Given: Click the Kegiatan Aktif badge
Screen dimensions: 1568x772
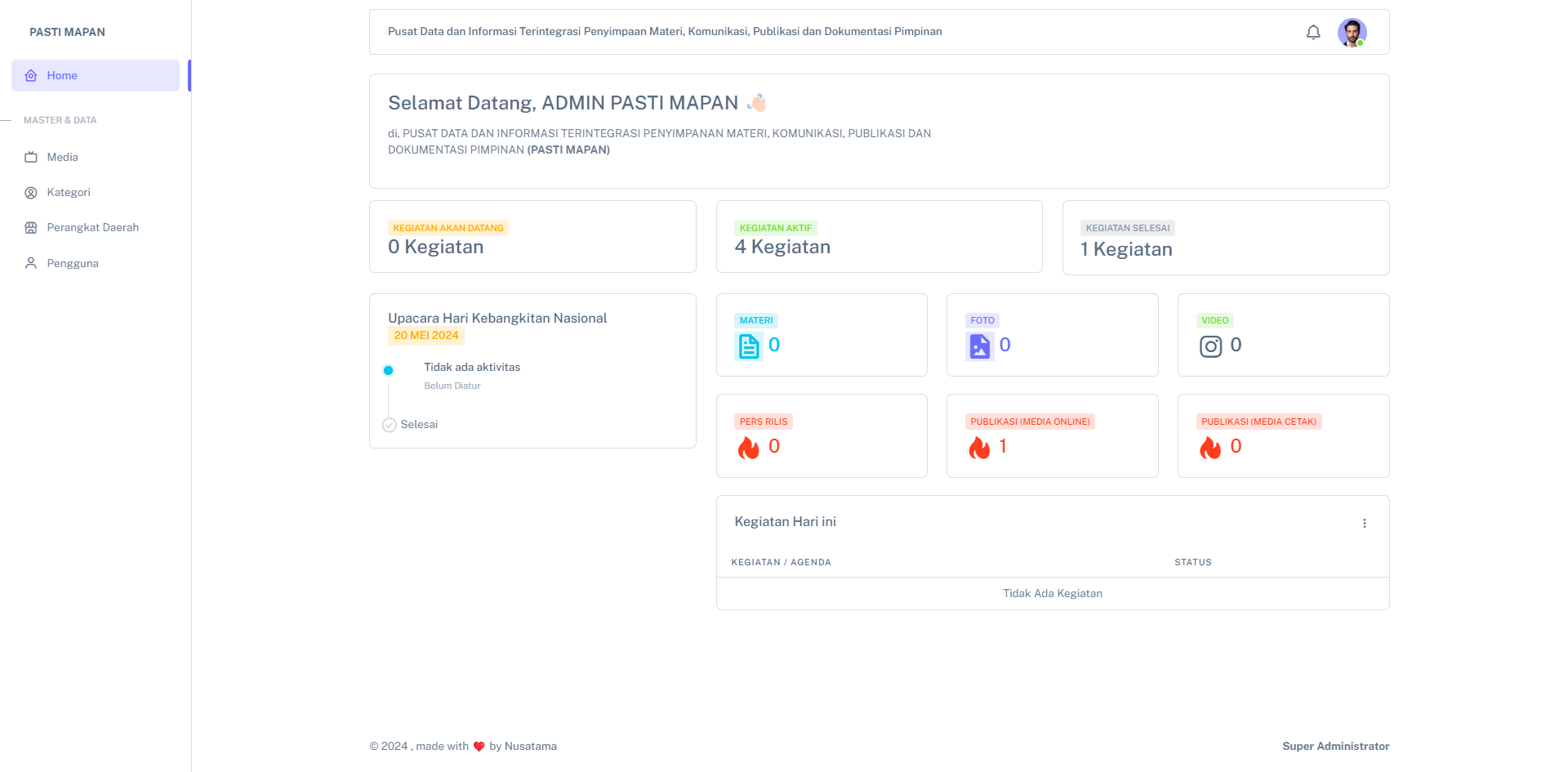Looking at the screenshot, I should (x=776, y=228).
